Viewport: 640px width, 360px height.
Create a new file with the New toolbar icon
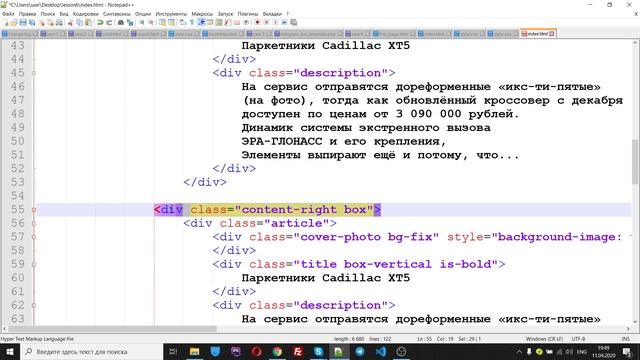[6, 22]
